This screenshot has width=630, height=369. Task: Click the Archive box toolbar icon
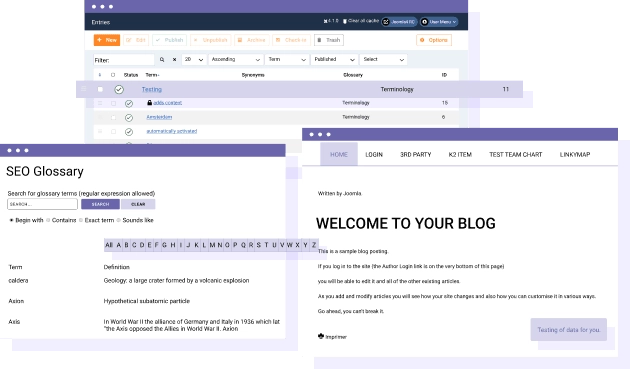[x=240, y=40]
